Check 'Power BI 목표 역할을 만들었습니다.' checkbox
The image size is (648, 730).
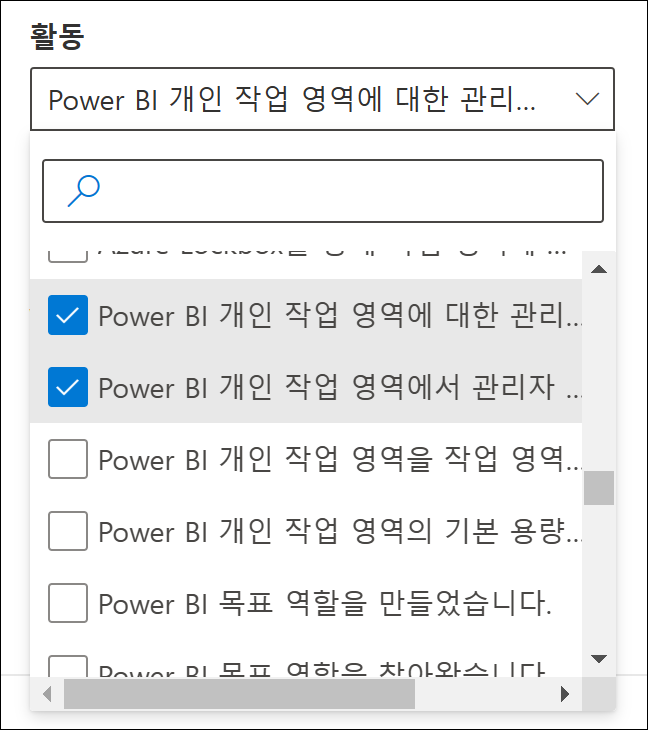click(x=68, y=603)
